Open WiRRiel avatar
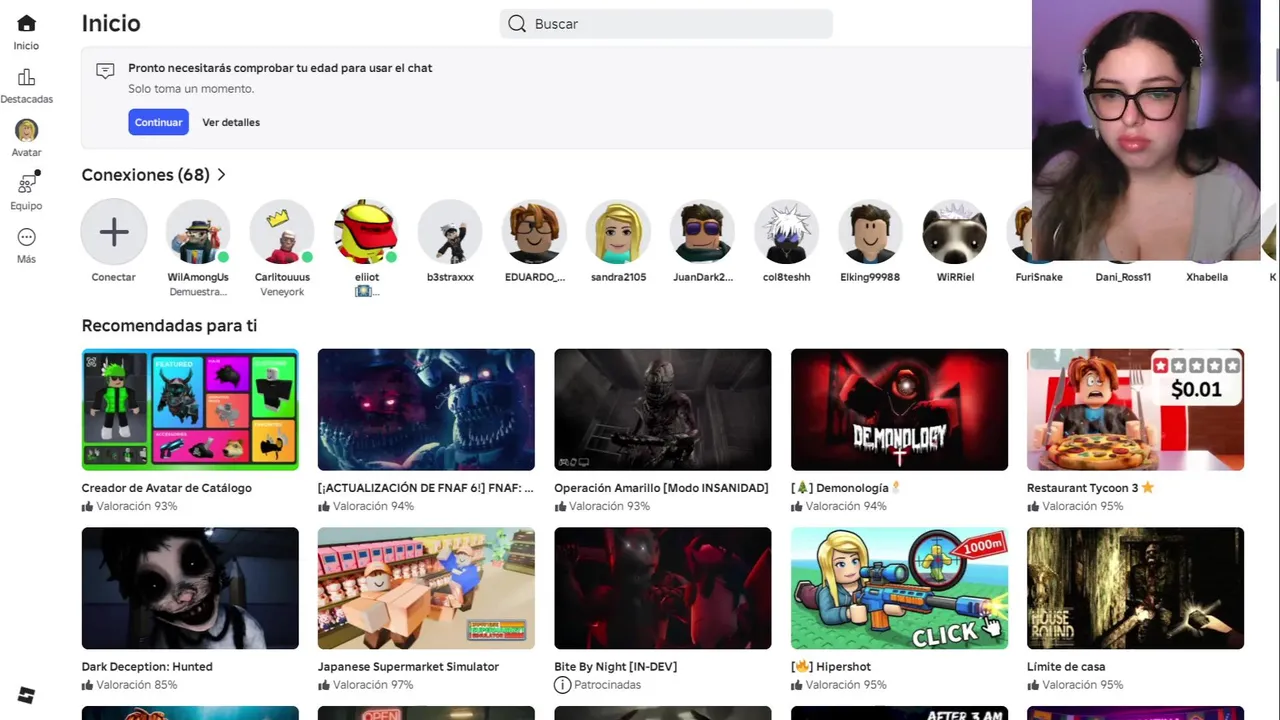 [954, 232]
